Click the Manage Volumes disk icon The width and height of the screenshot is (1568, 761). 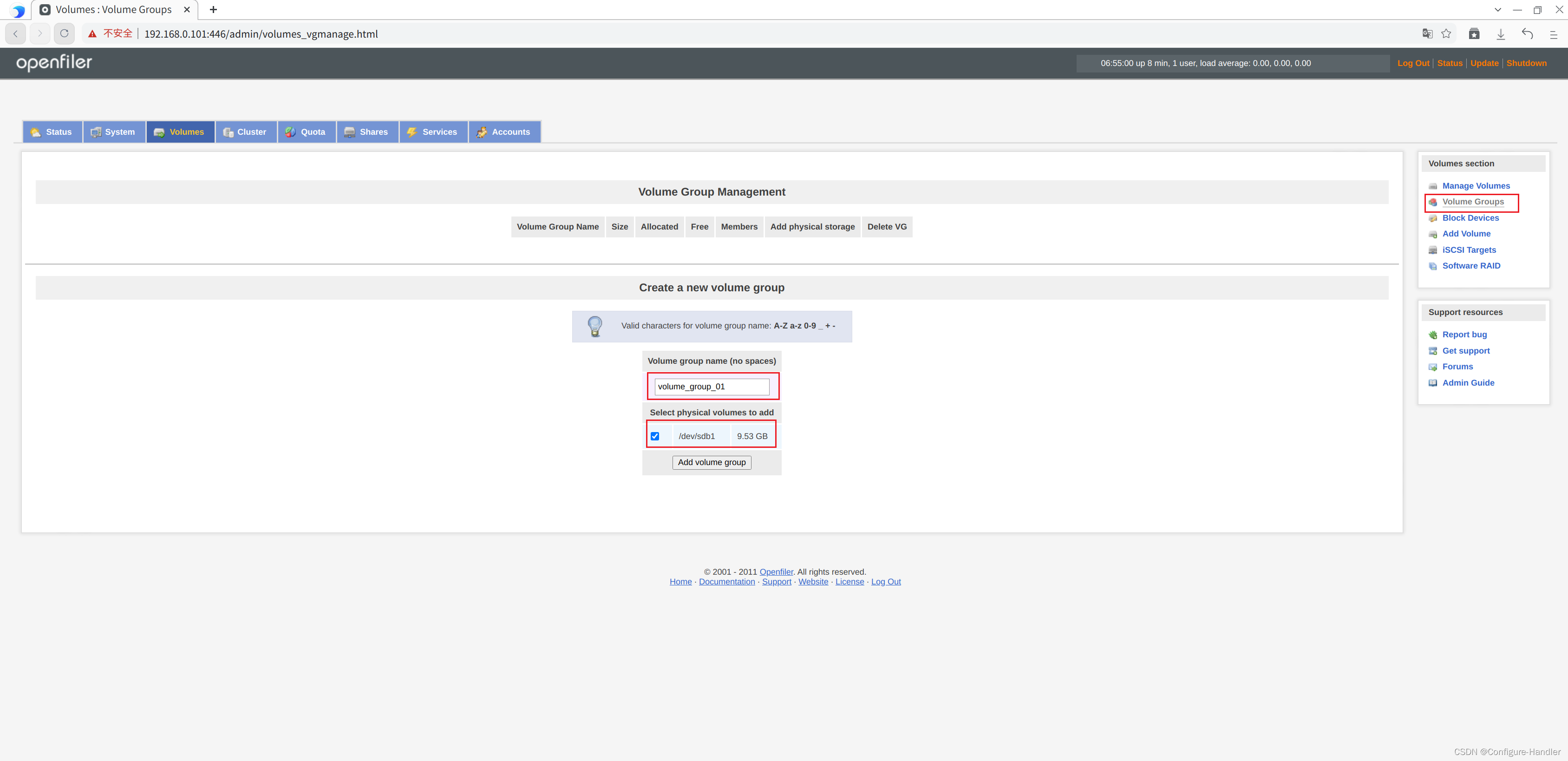tap(1433, 186)
